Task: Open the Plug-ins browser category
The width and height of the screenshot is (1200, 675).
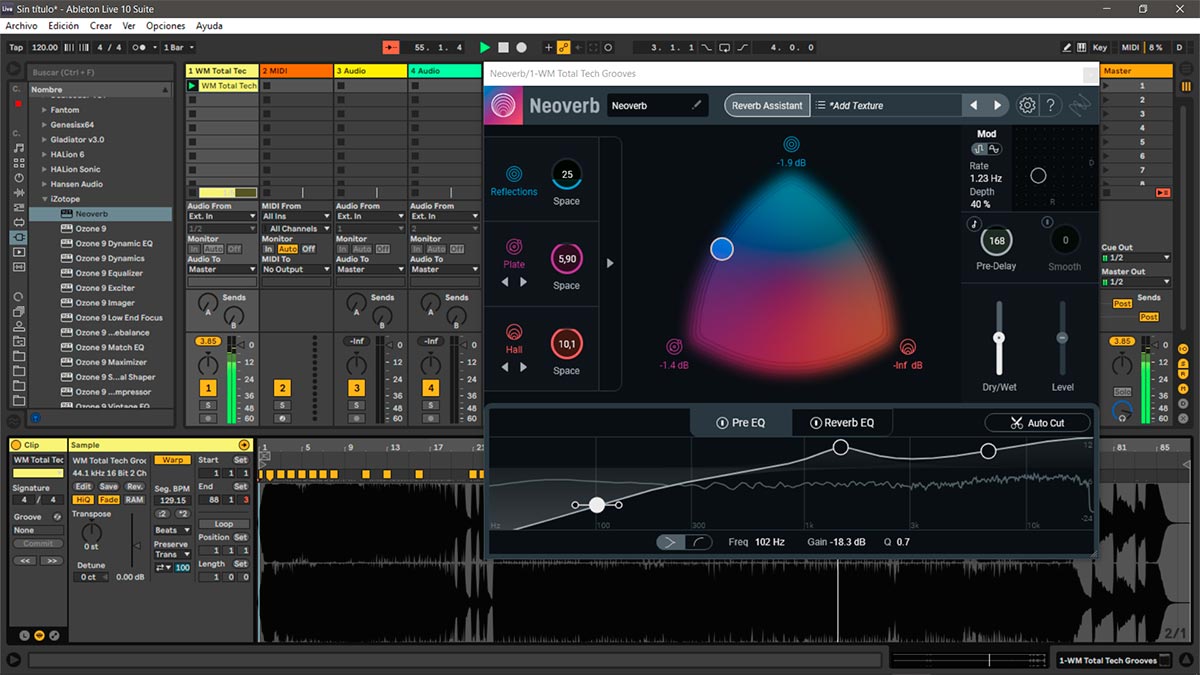Action: pyautogui.click(x=19, y=237)
